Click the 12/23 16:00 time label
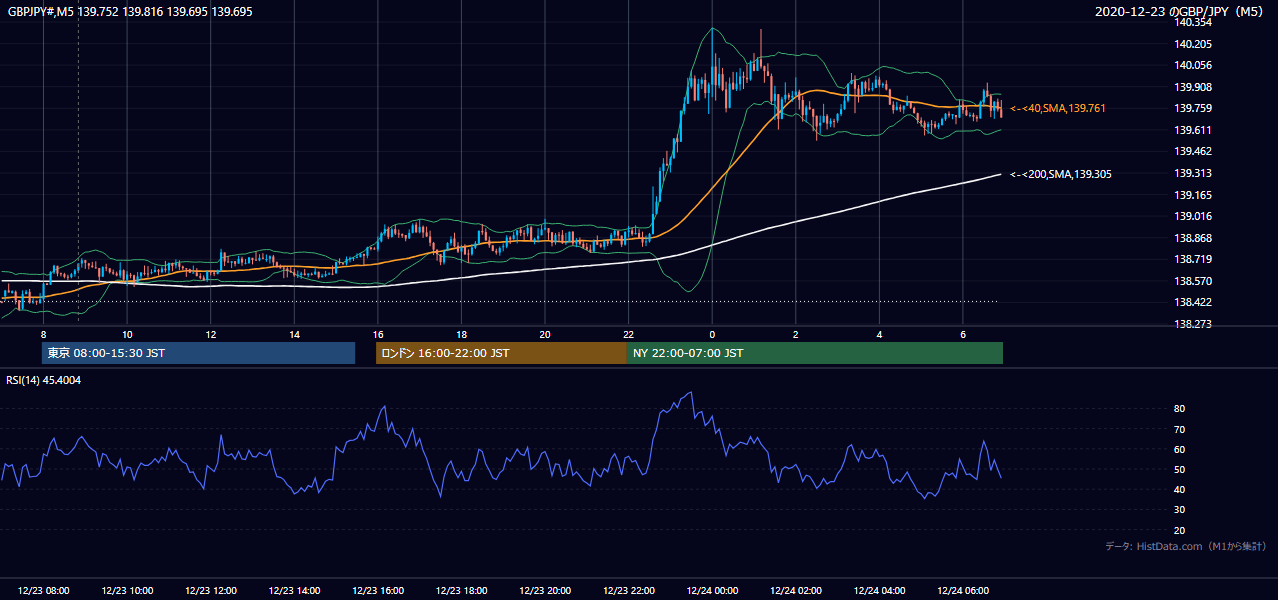Viewport: 1278px width, 600px height. click(x=378, y=591)
